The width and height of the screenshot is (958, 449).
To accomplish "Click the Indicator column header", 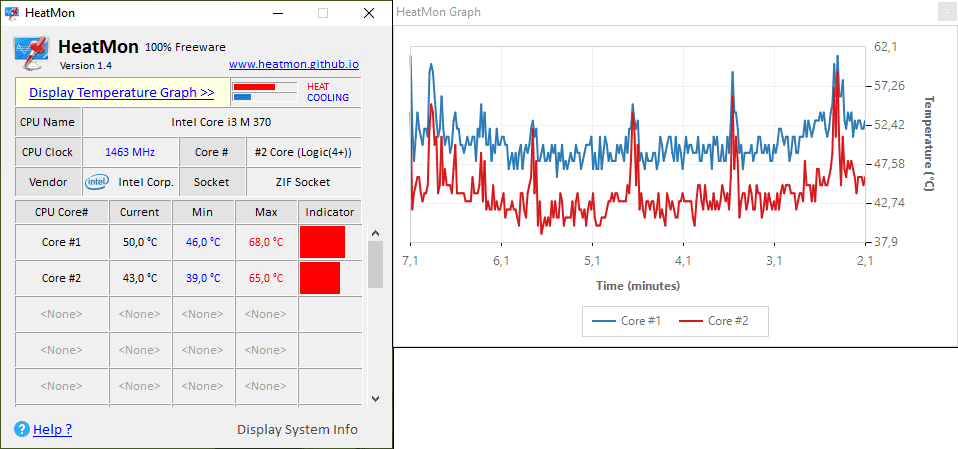I will 330,212.
